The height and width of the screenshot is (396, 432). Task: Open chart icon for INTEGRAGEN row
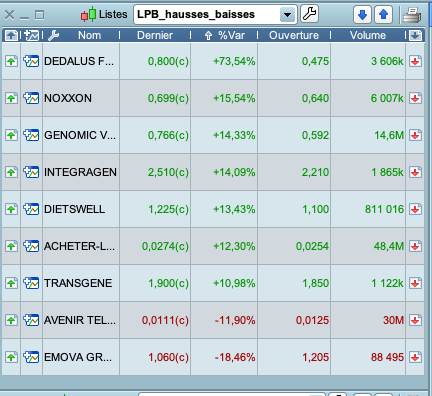tap(31, 172)
